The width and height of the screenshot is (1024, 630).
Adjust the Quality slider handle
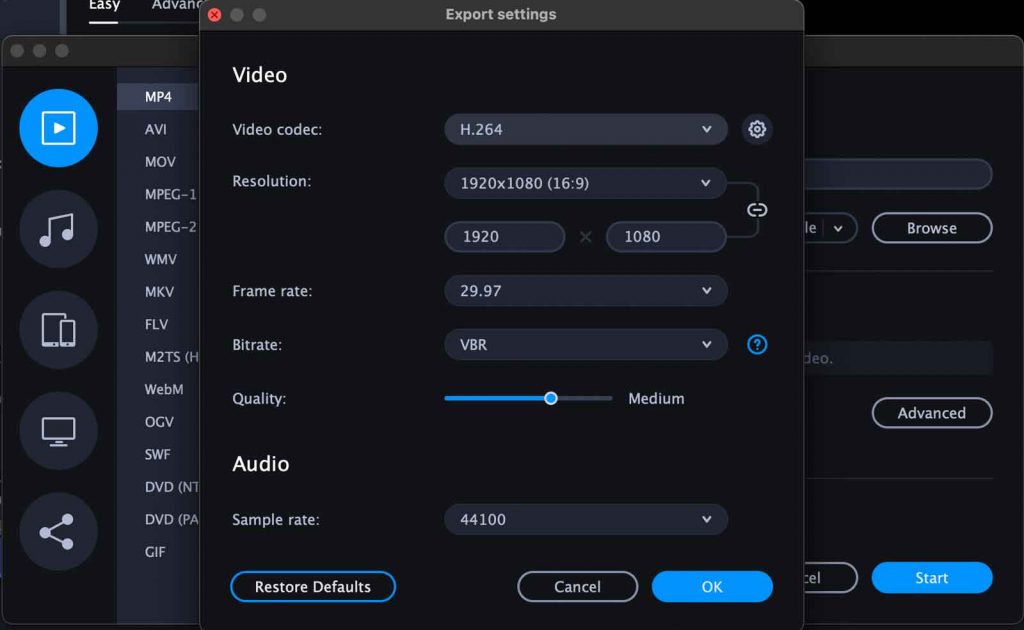[x=551, y=398]
